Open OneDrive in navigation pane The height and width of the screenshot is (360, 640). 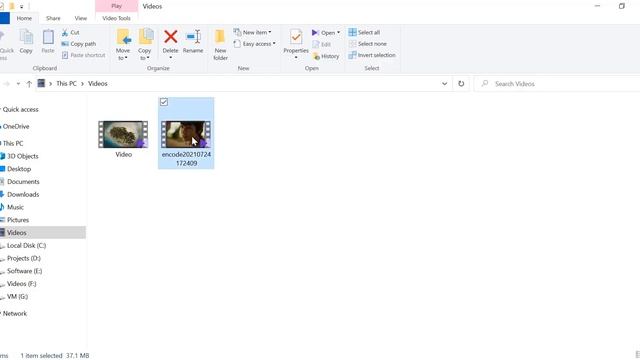pos(16,127)
